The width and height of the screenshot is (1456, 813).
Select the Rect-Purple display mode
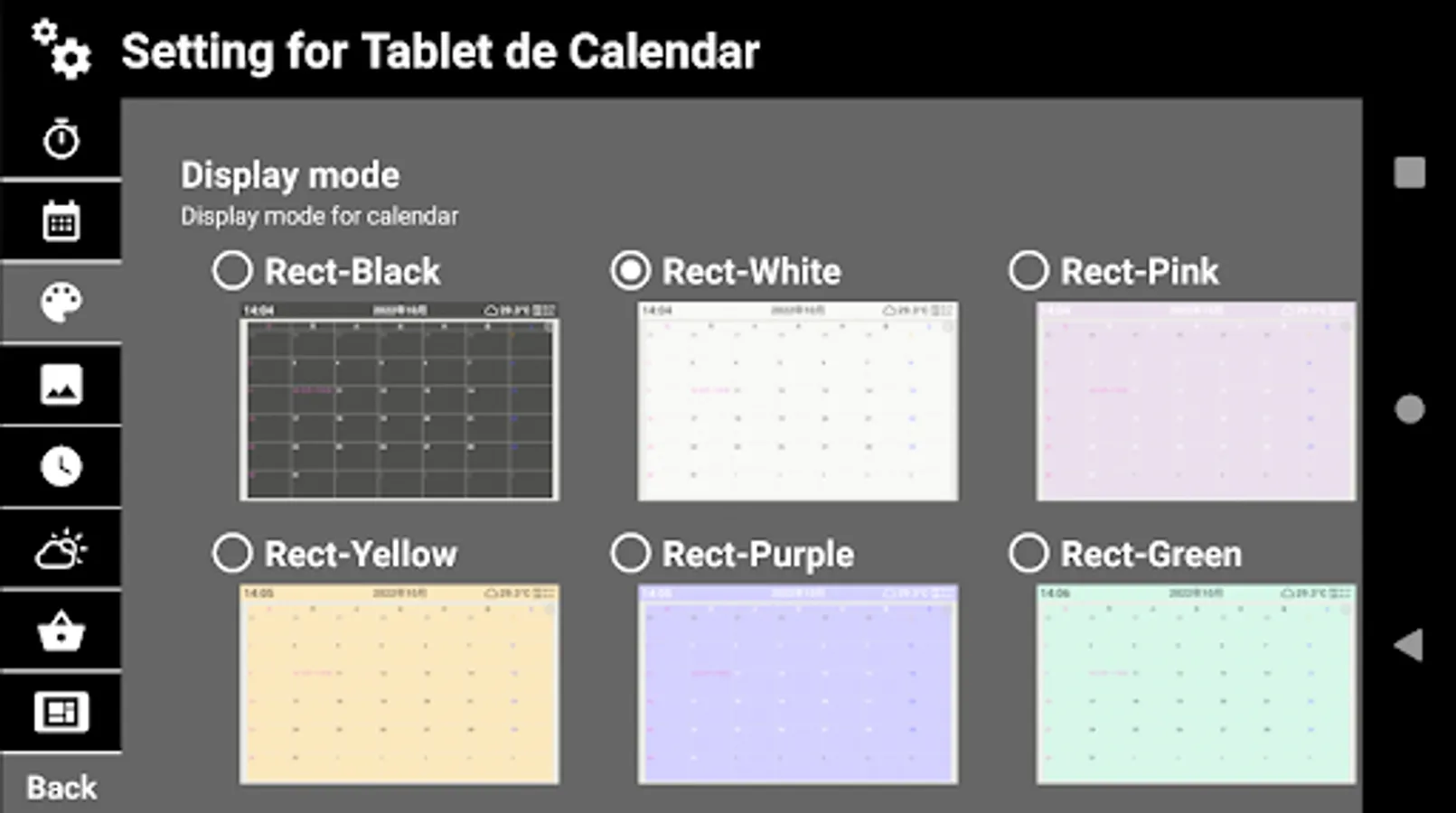(632, 552)
